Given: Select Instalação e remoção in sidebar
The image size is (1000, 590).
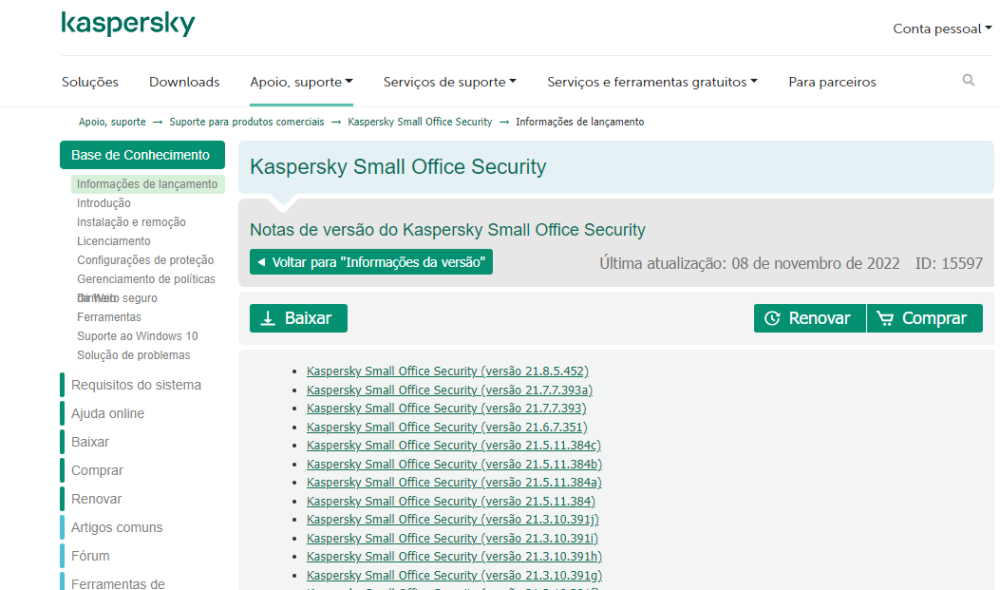Looking at the screenshot, I should coord(131,222).
